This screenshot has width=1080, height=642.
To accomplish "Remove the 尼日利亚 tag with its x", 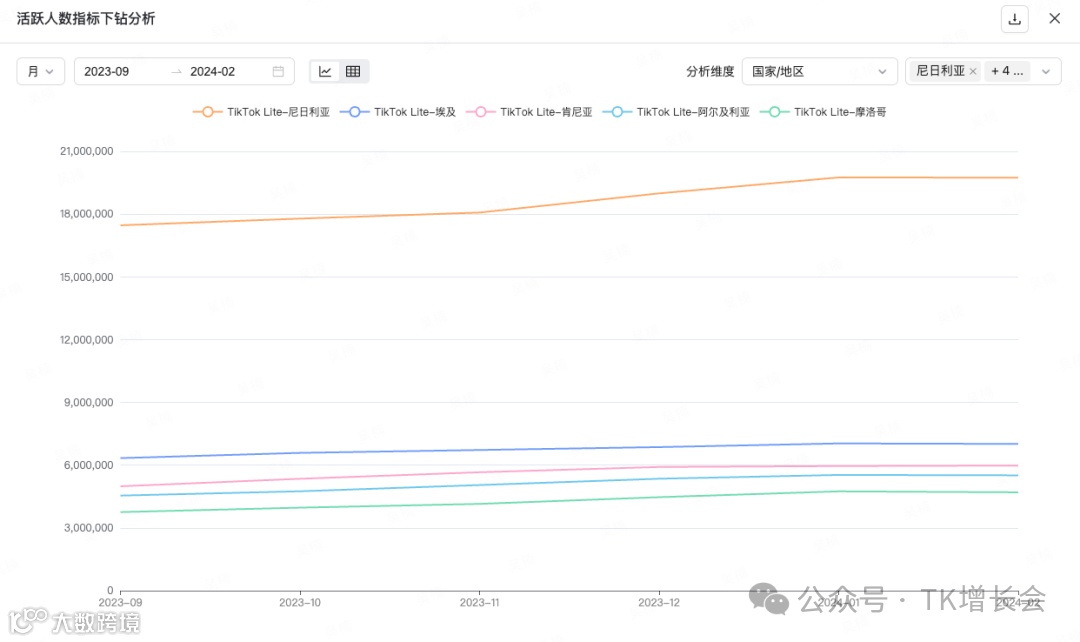I will click(x=973, y=71).
